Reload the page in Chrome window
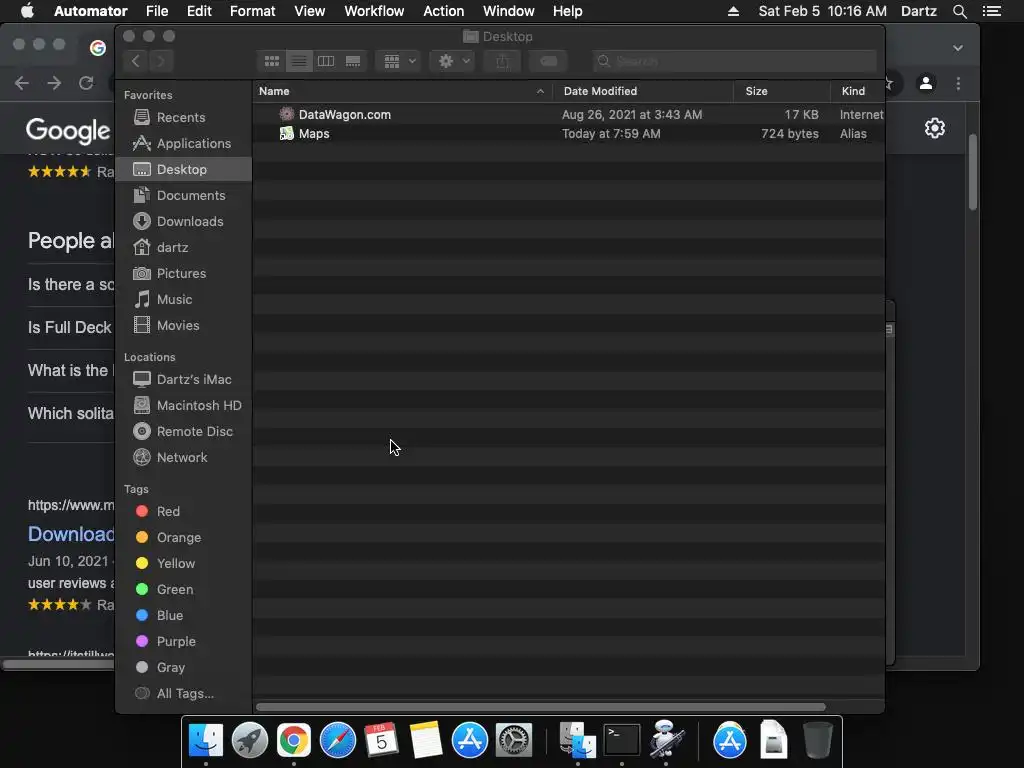Screen dimensions: 1024x768 tap(86, 83)
